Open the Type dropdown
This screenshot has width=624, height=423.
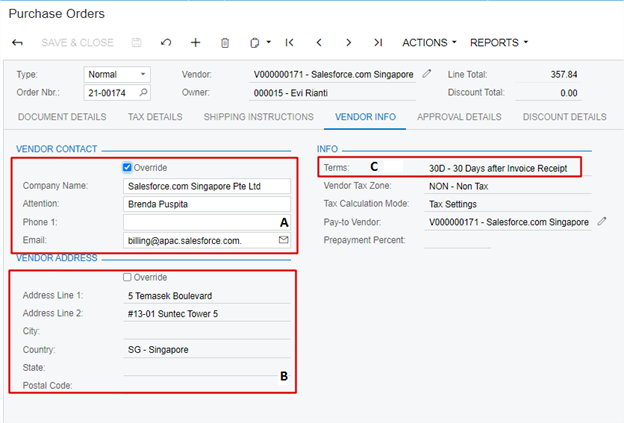[x=117, y=74]
